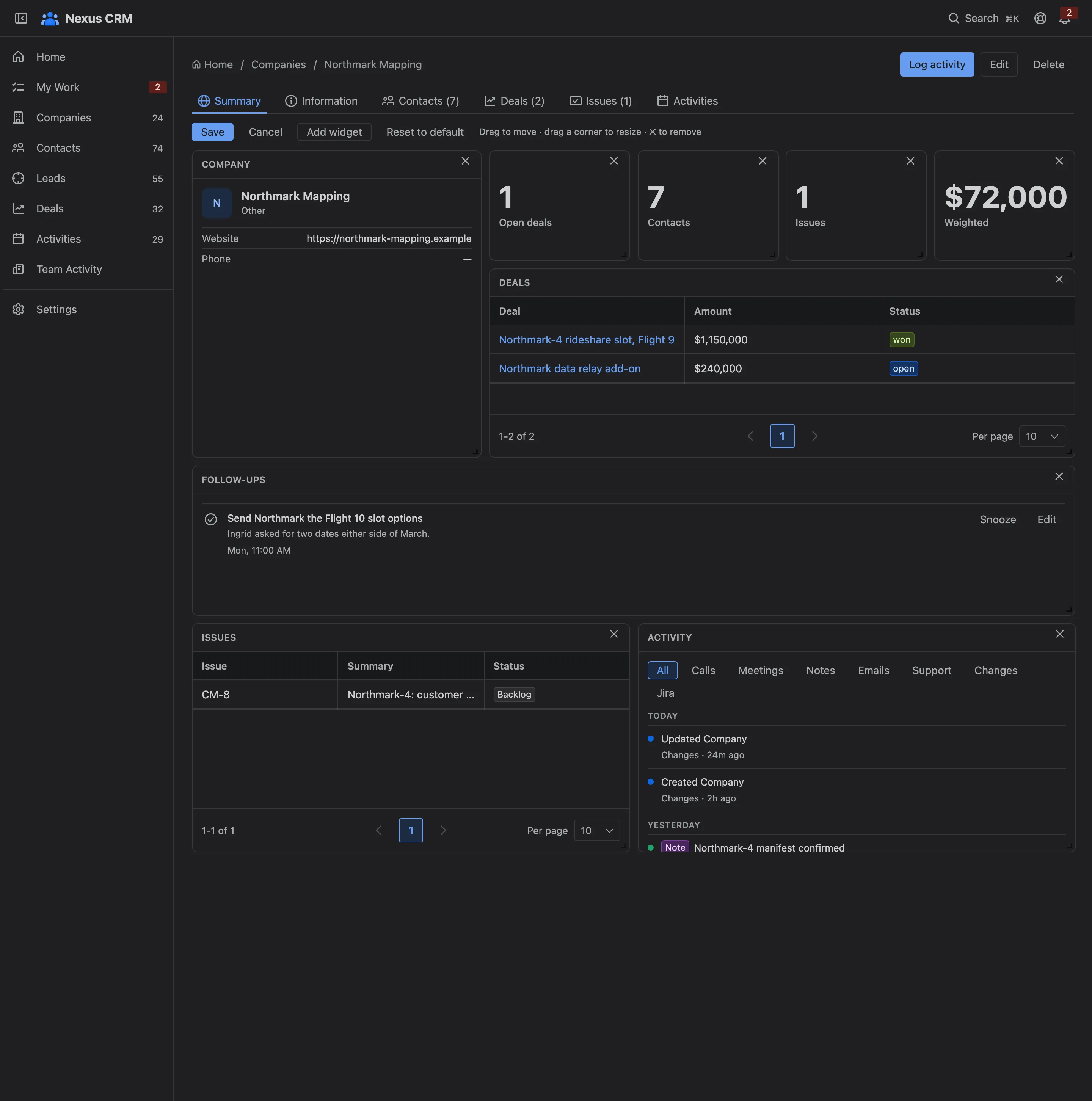Open Northmark-4 rideshare slot, Flight 9 deal
Viewport: 1092px width, 1101px height.
point(587,340)
